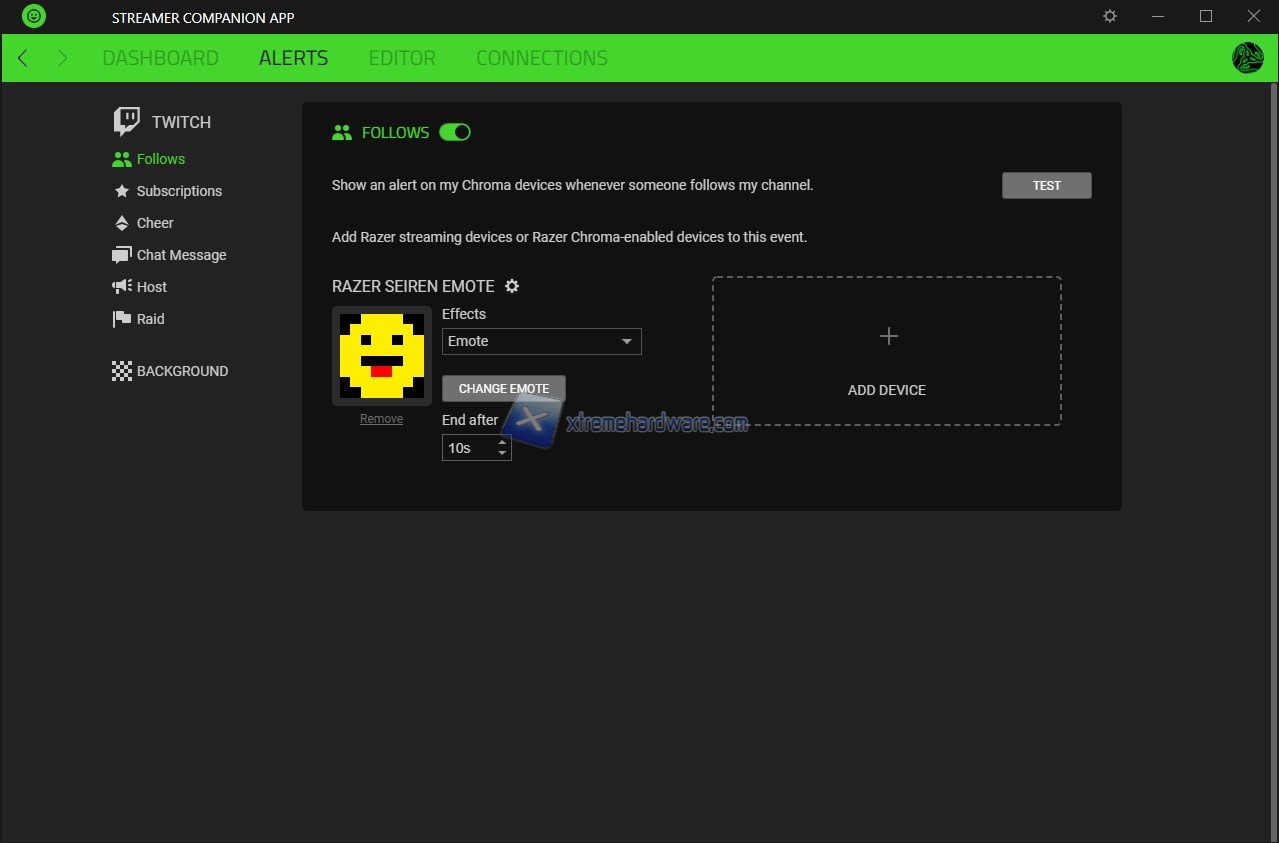
Task: Increase the End after duration by one step
Action: coord(502,442)
